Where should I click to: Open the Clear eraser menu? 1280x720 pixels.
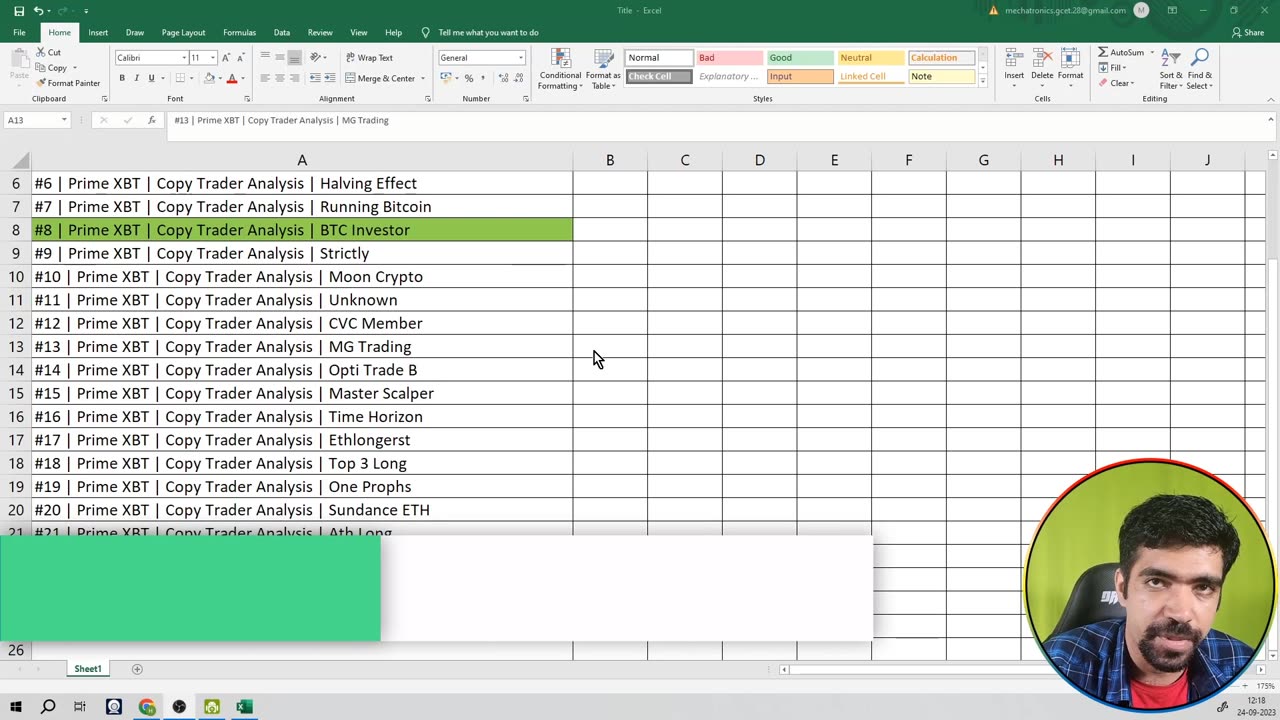pyautogui.click(x=1116, y=83)
